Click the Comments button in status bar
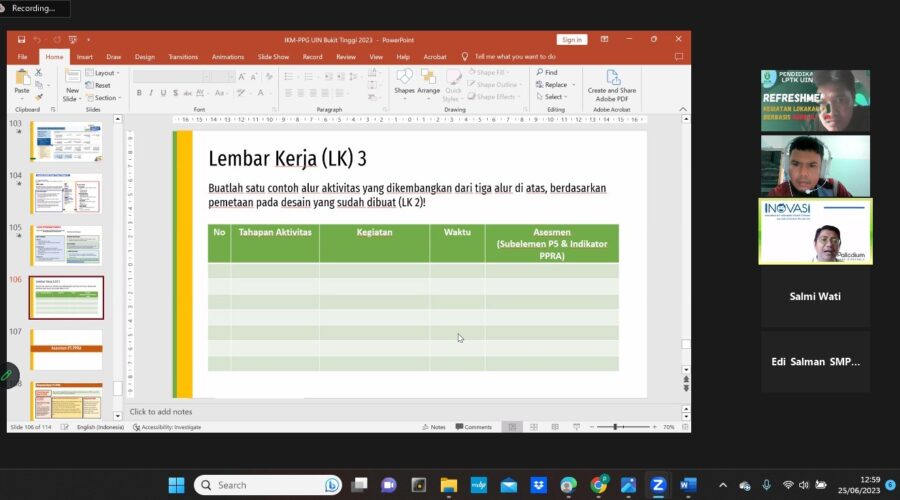Screen dimensions: 900x500 473,427
